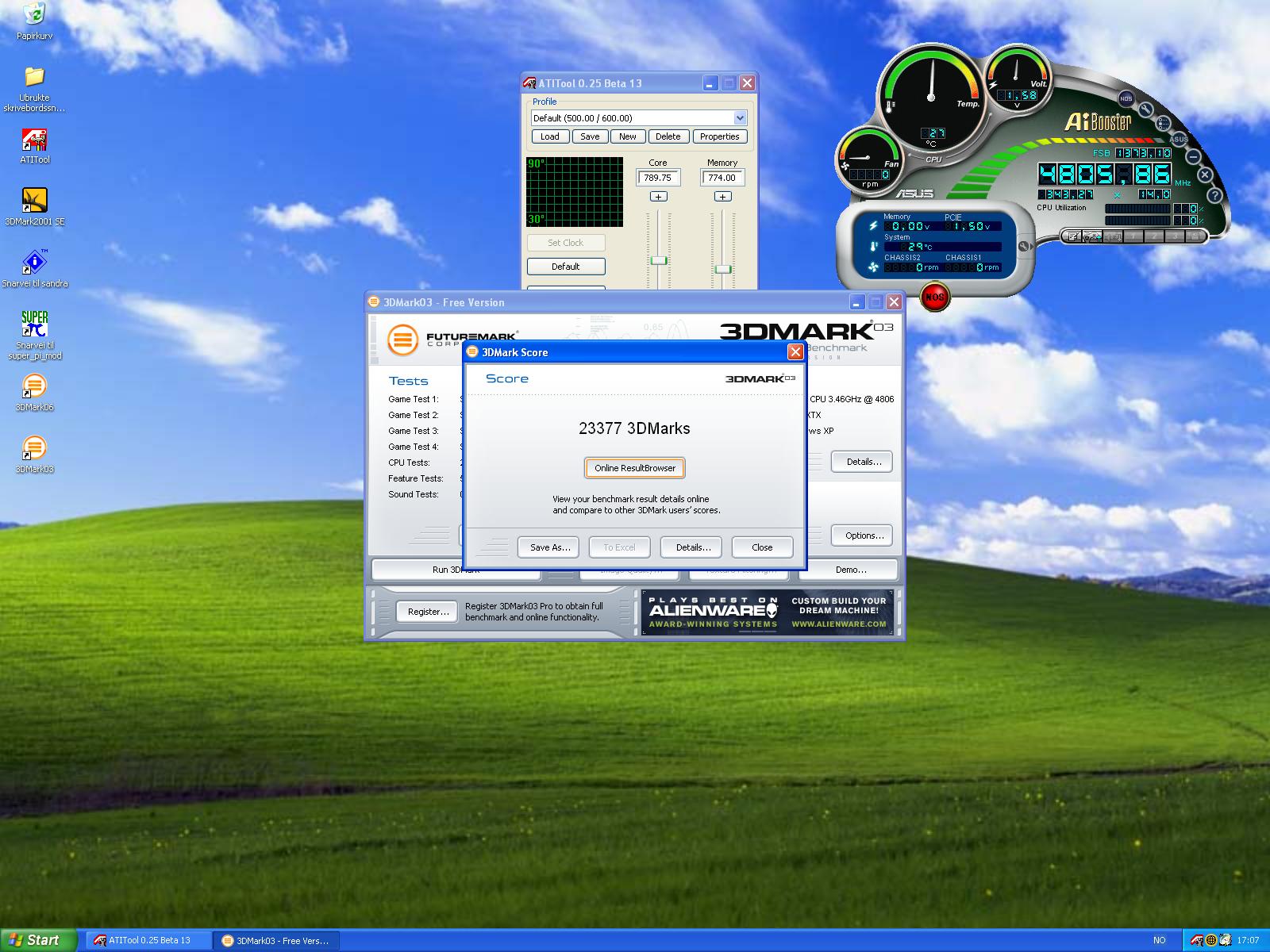Open the Start menu
Viewport: 1270px width, 952px height.
pyautogui.click(x=38, y=940)
